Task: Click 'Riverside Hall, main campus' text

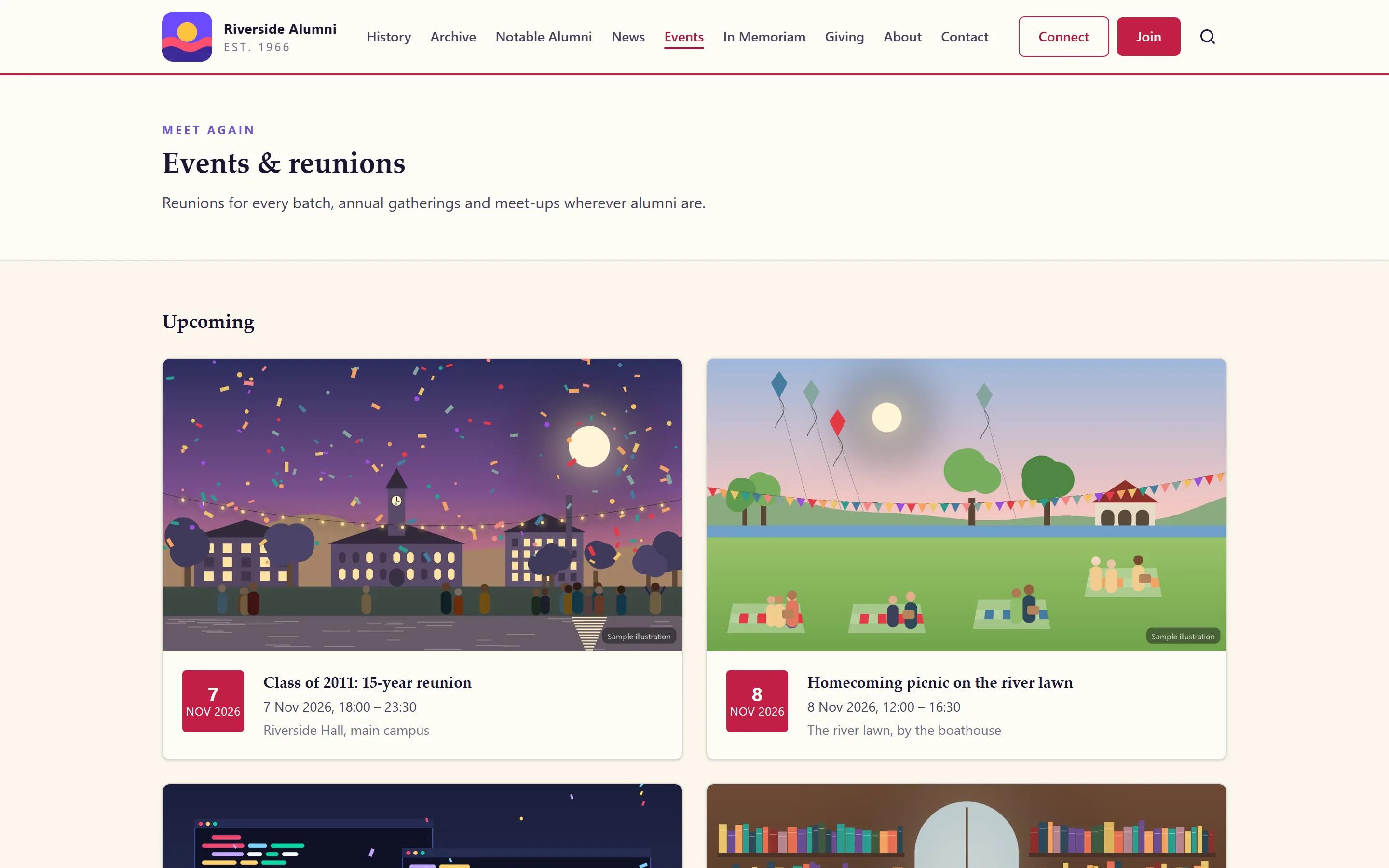Action: coord(346,730)
